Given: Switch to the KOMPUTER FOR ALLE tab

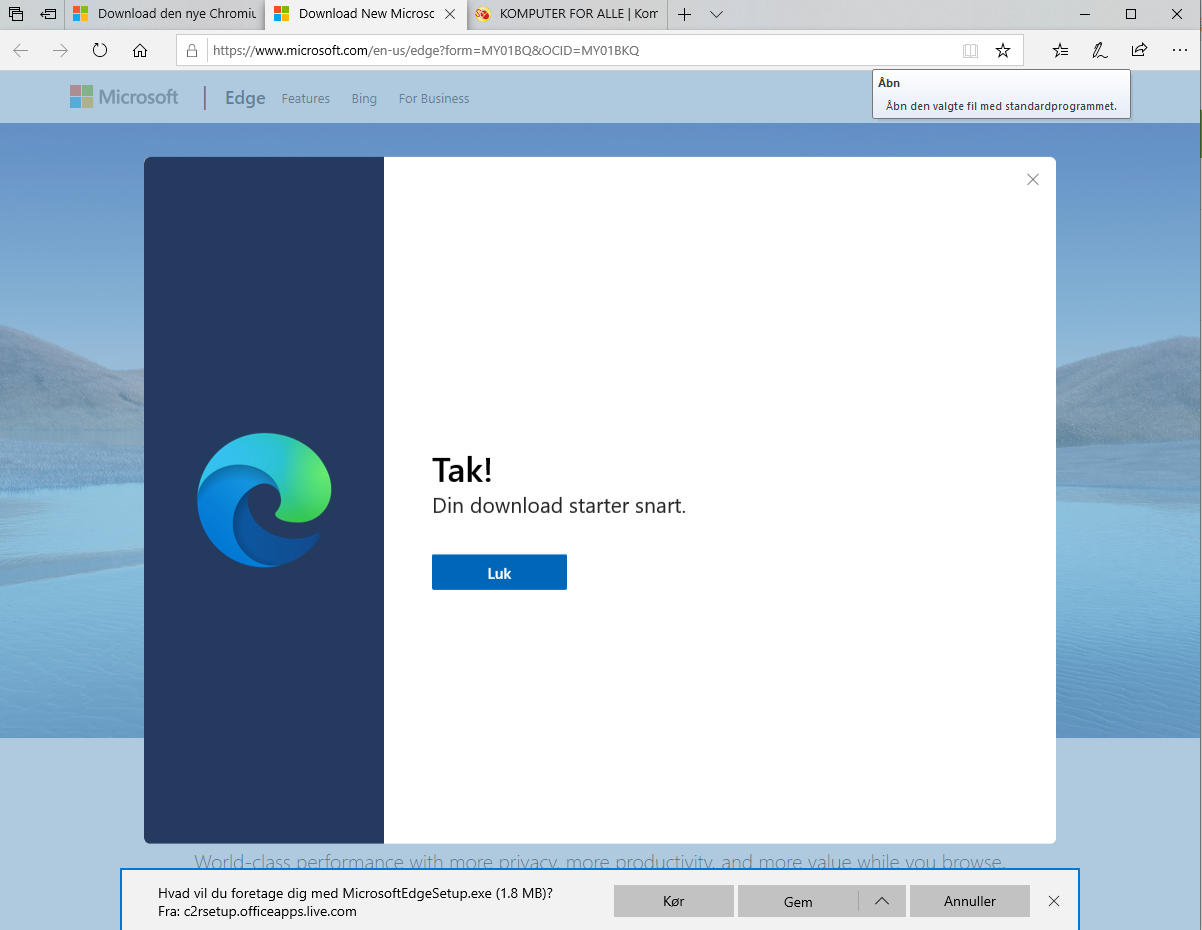Looking at the screenshot, I should pyautogui.click(x=565, y=14).
